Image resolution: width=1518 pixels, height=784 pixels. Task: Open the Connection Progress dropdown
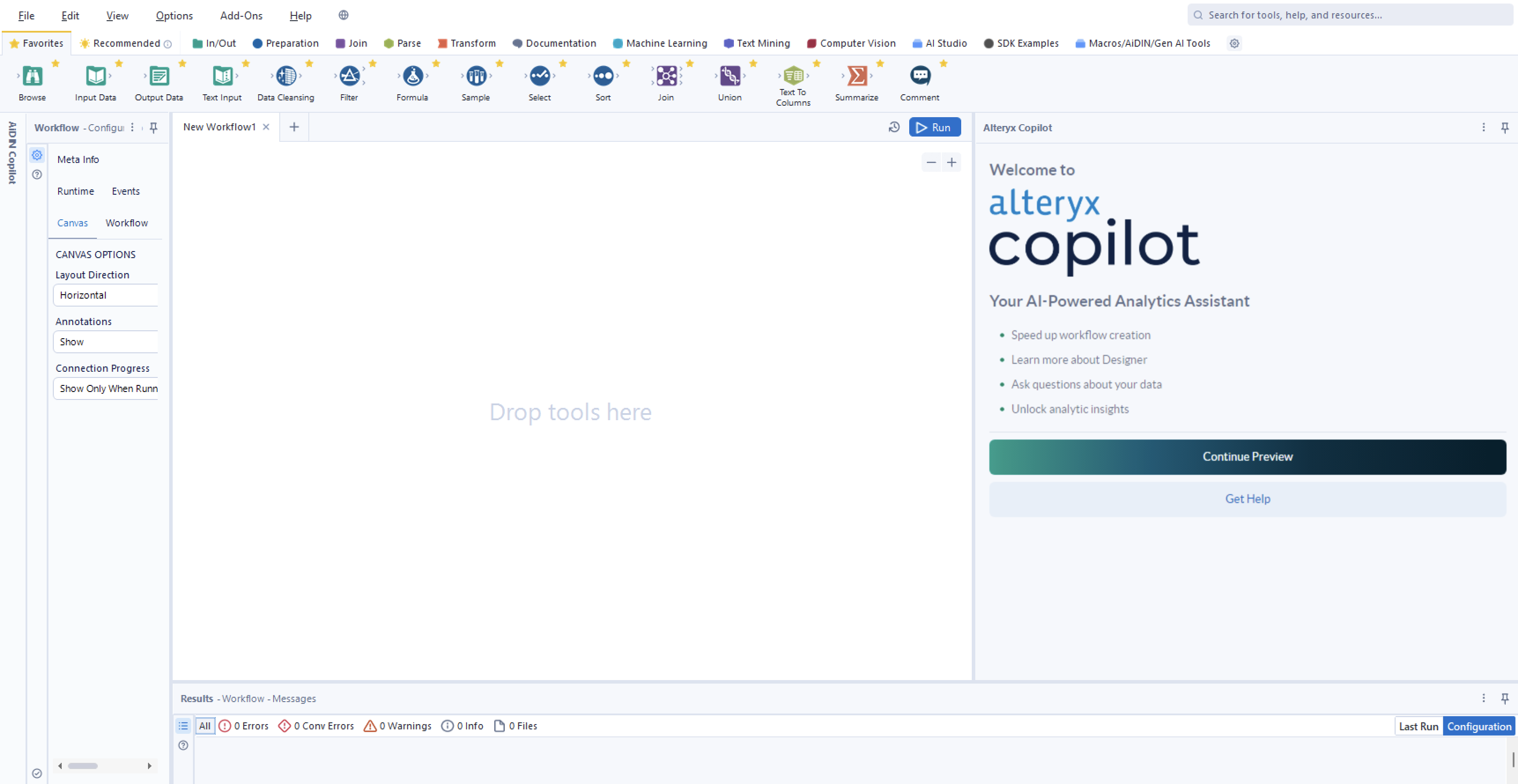click(105, 388)
